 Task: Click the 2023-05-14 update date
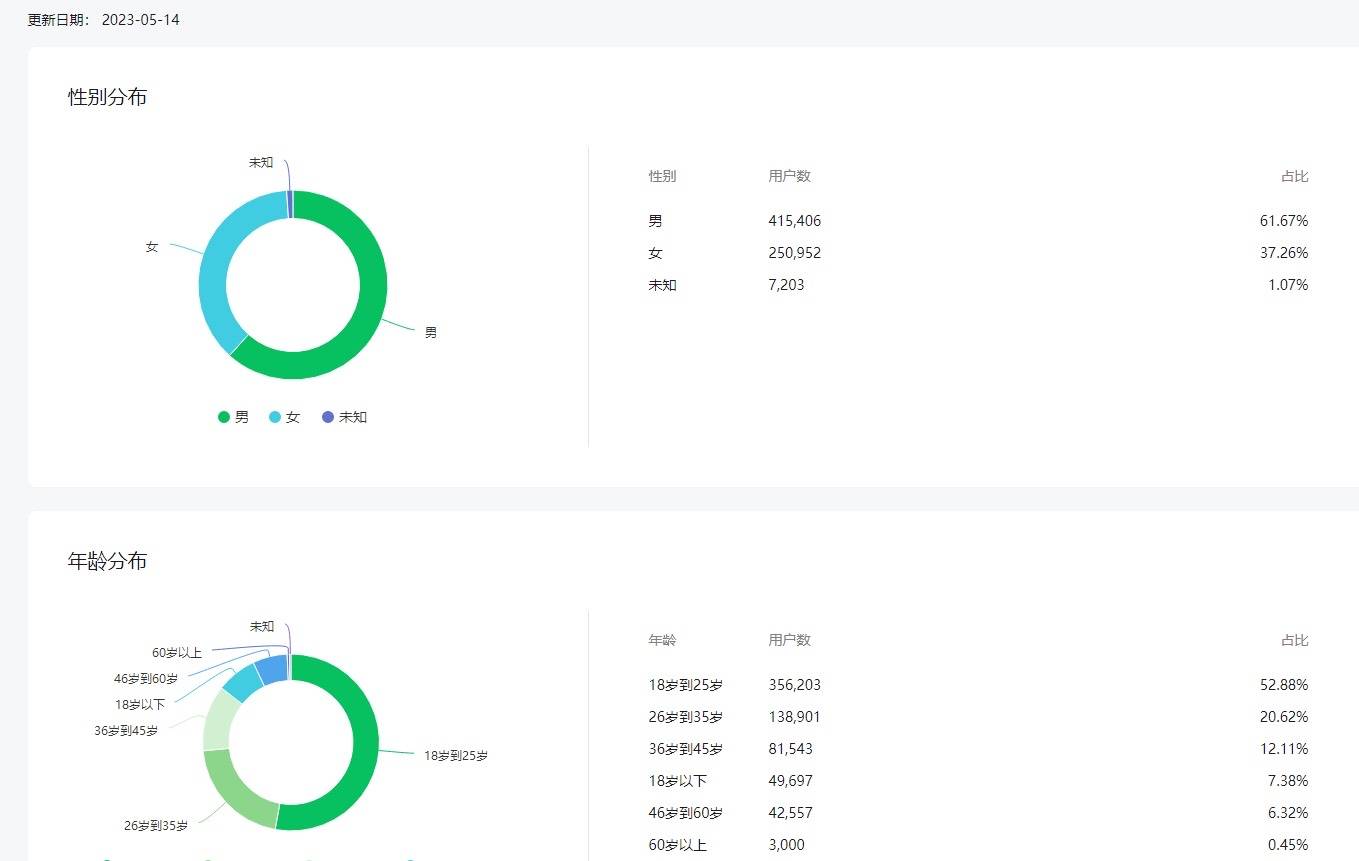click(140, 20)
